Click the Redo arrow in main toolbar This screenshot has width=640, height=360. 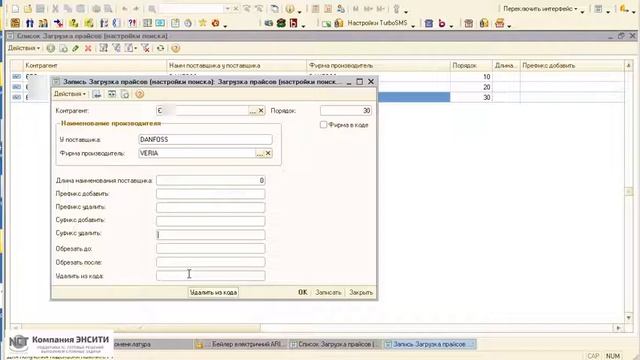136,9
